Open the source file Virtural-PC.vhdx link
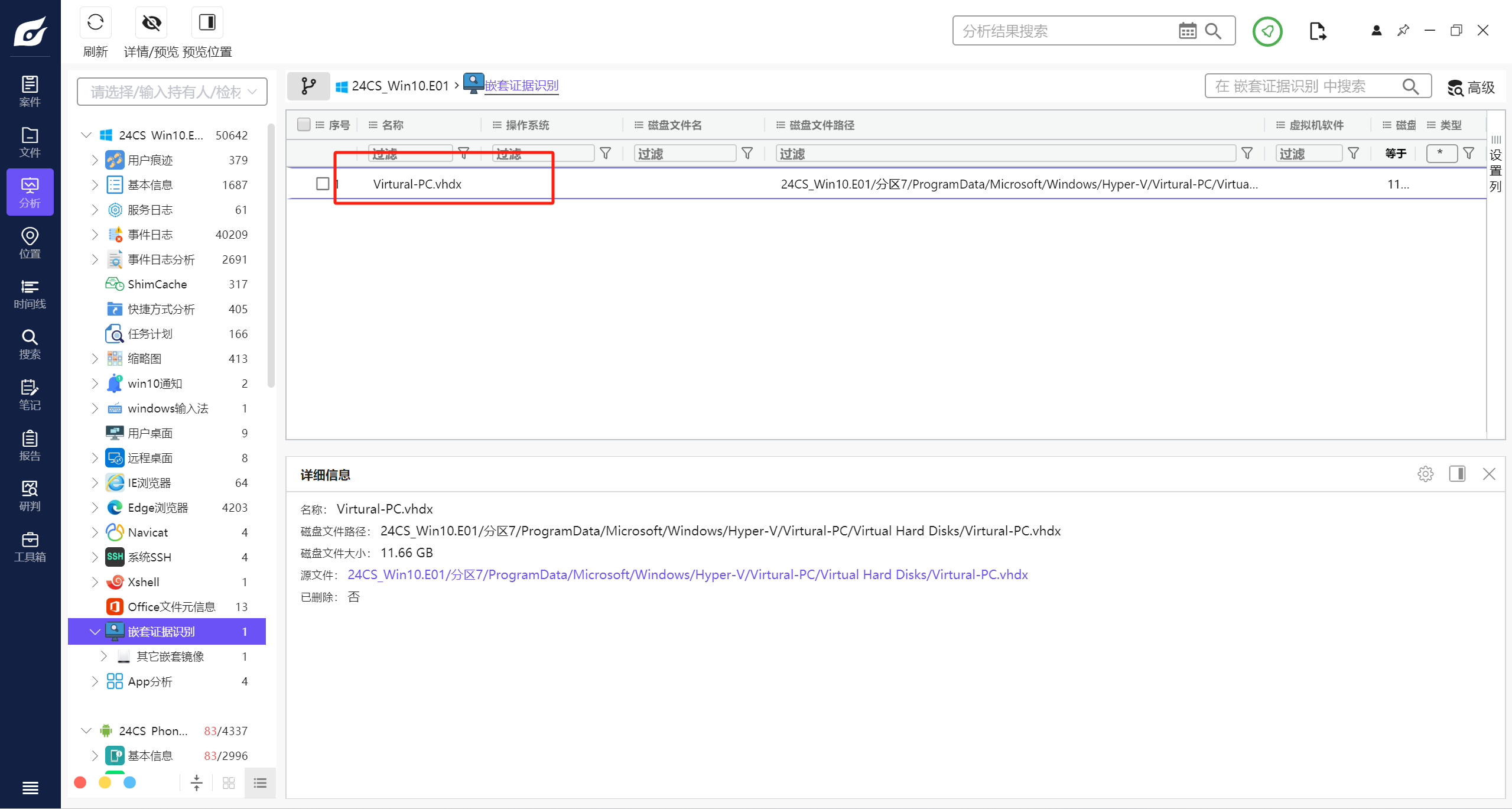Viewport: 1512px width, 809px height. coord(687,574)
